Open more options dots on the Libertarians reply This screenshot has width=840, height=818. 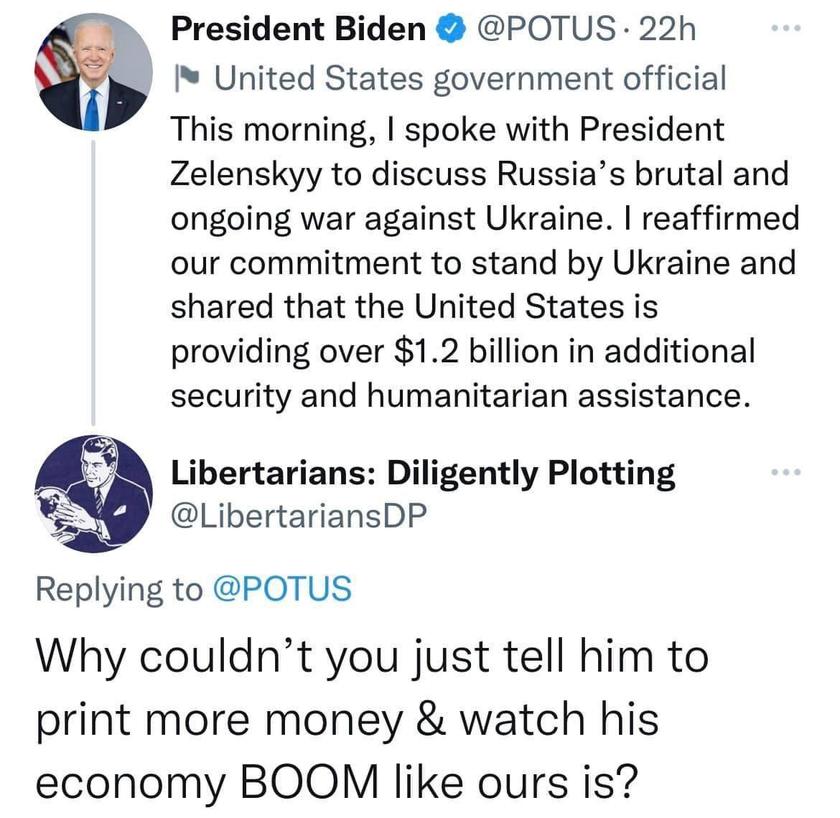786,472
